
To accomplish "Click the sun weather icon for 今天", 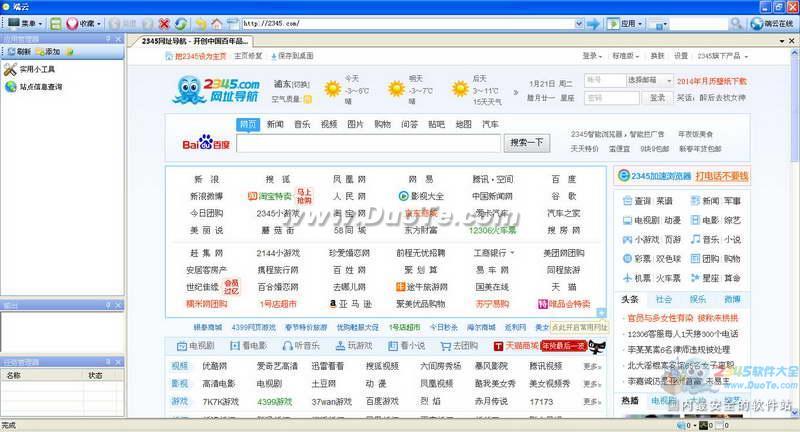I will pyautogui.click(x=333, y=89).
